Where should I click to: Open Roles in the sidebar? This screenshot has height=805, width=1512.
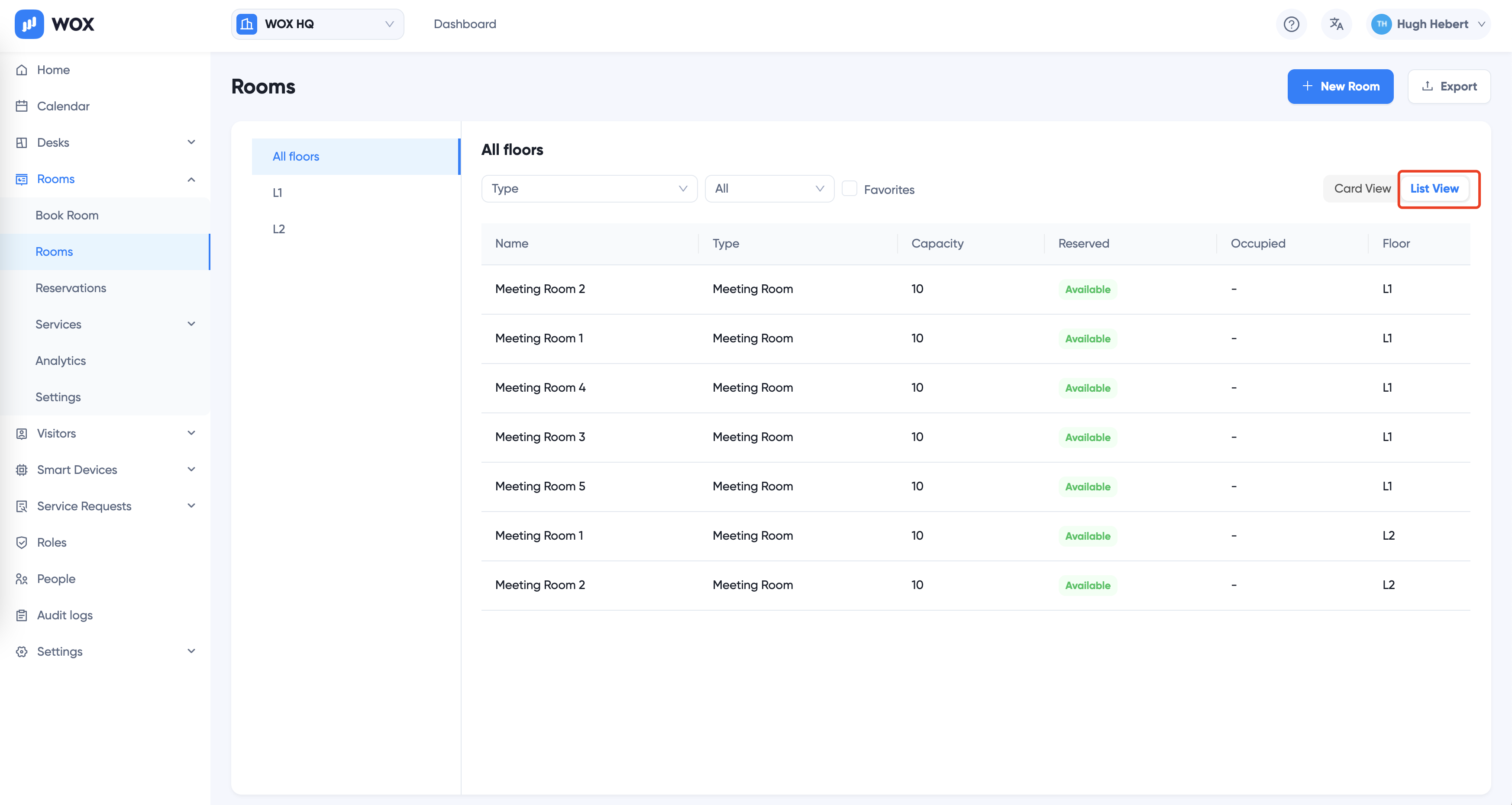pyautogui.click(x=105, y=543)
